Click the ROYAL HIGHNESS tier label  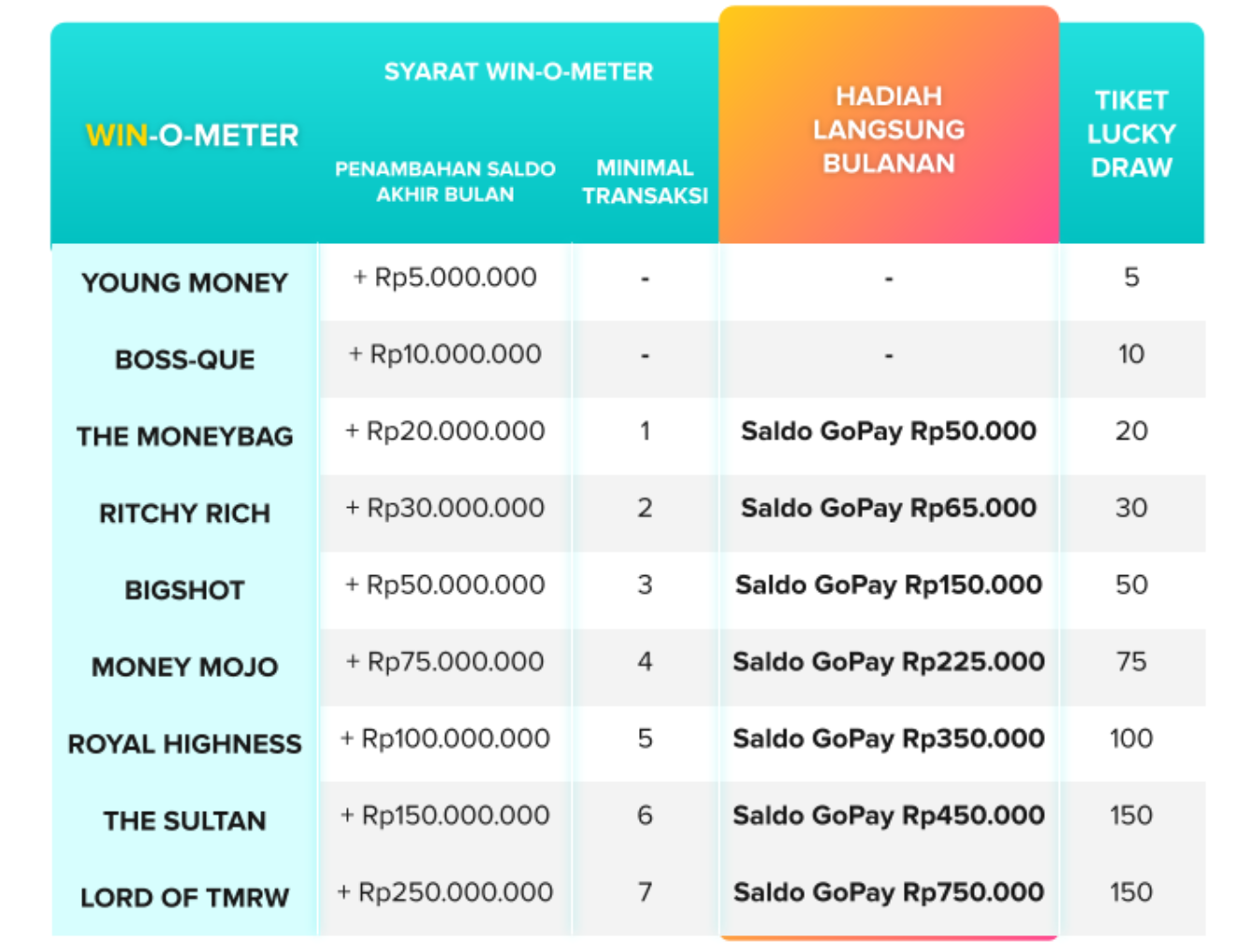tap(184, 744)
